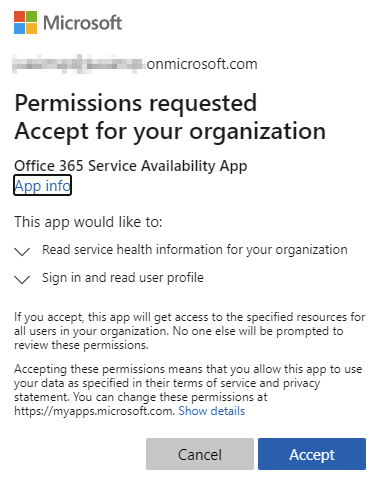Click the Permissions requested heading

(x=136, y=103)
